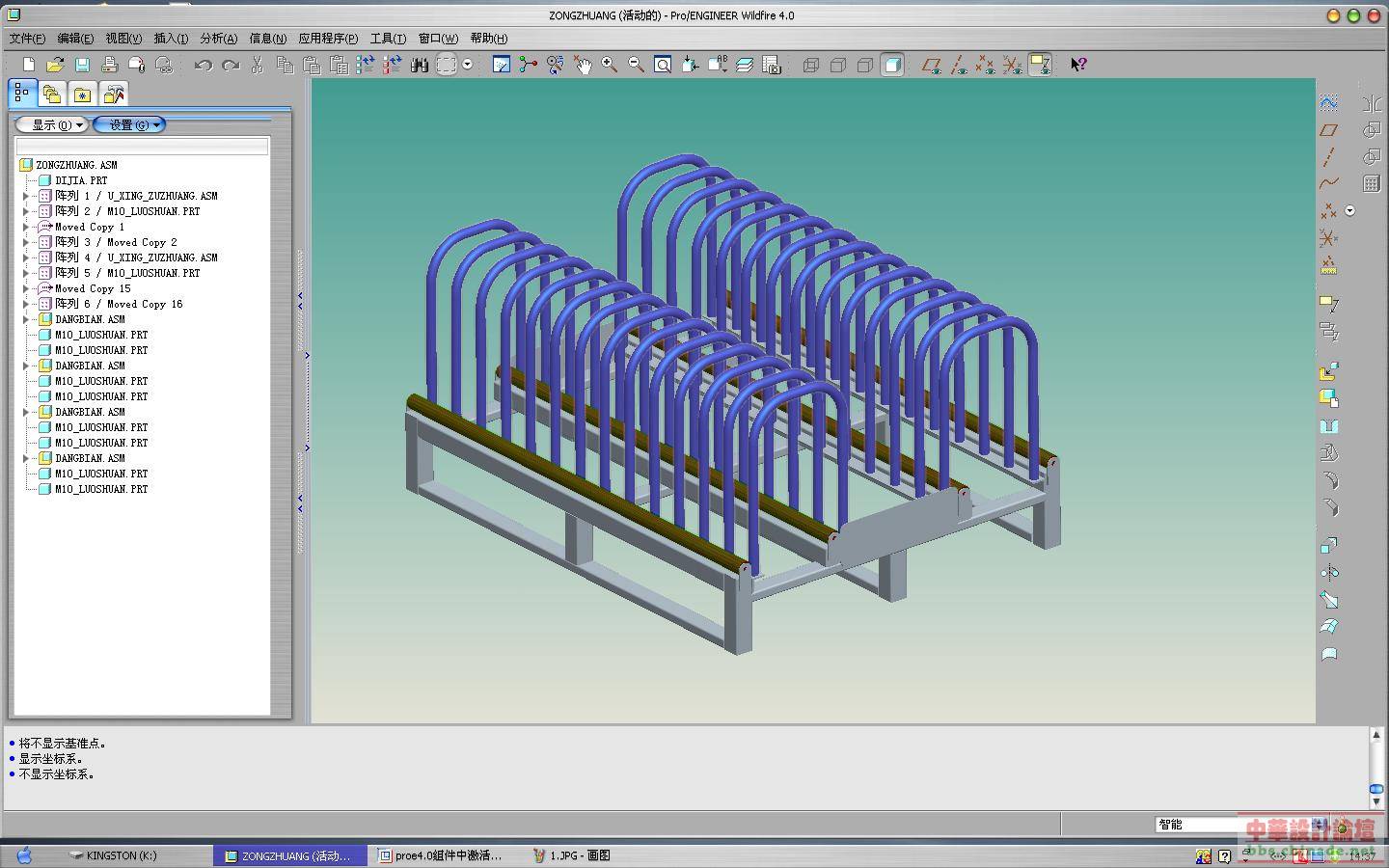This screenshot has width=1389, height=868.
Task: Create a new file with toolbar icon
Action: 29,65
